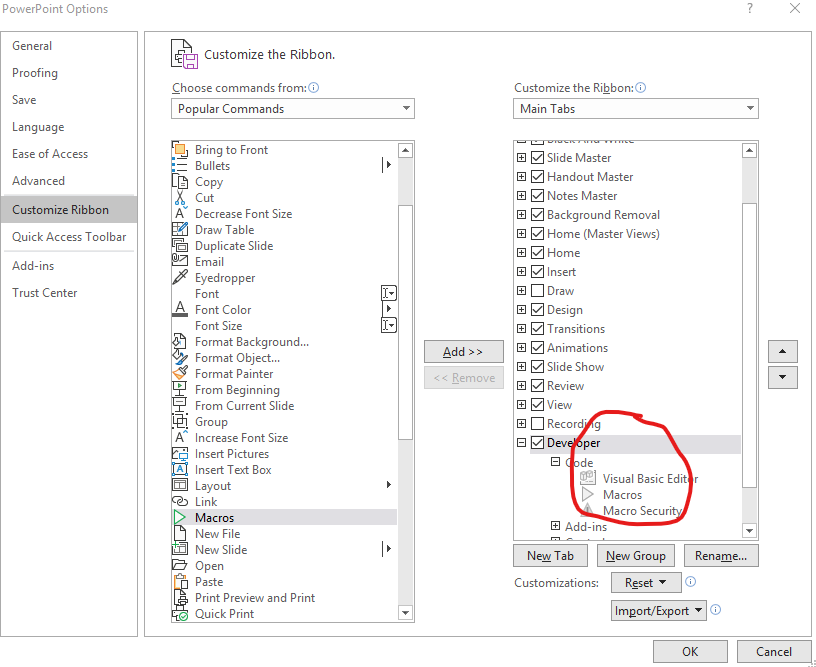This screenshot has height=667, width=816.
Task: Click the Paste clipboard icon
Action: 180,582
